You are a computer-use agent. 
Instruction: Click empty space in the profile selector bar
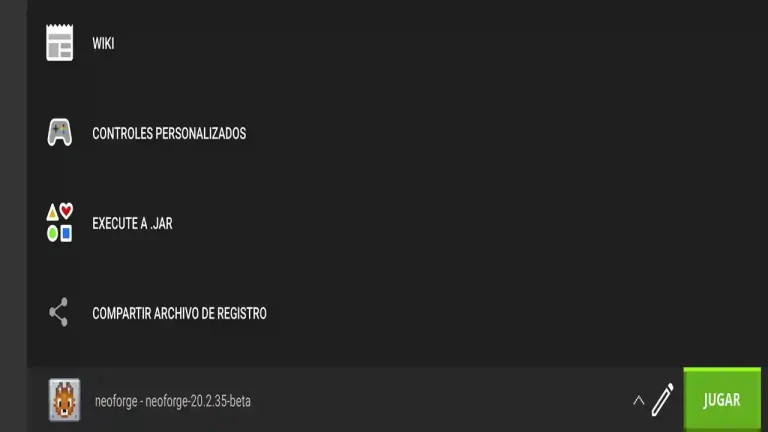click(441, 401)
